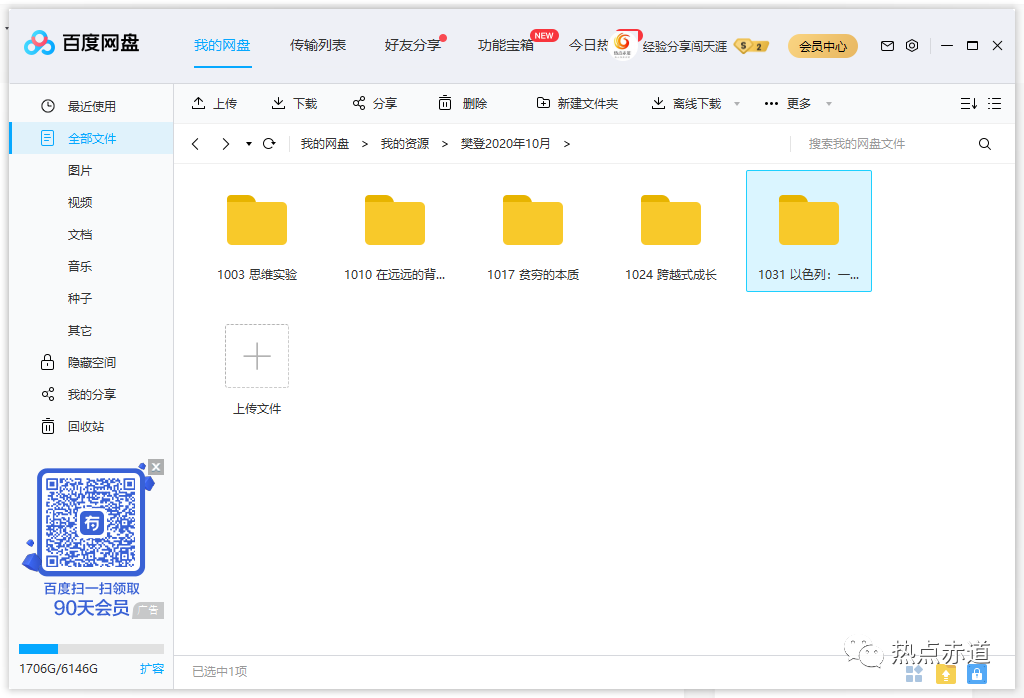Click the 1706G/6146G storage text
Screen dimensions: 1024x698
pos(58,668)
